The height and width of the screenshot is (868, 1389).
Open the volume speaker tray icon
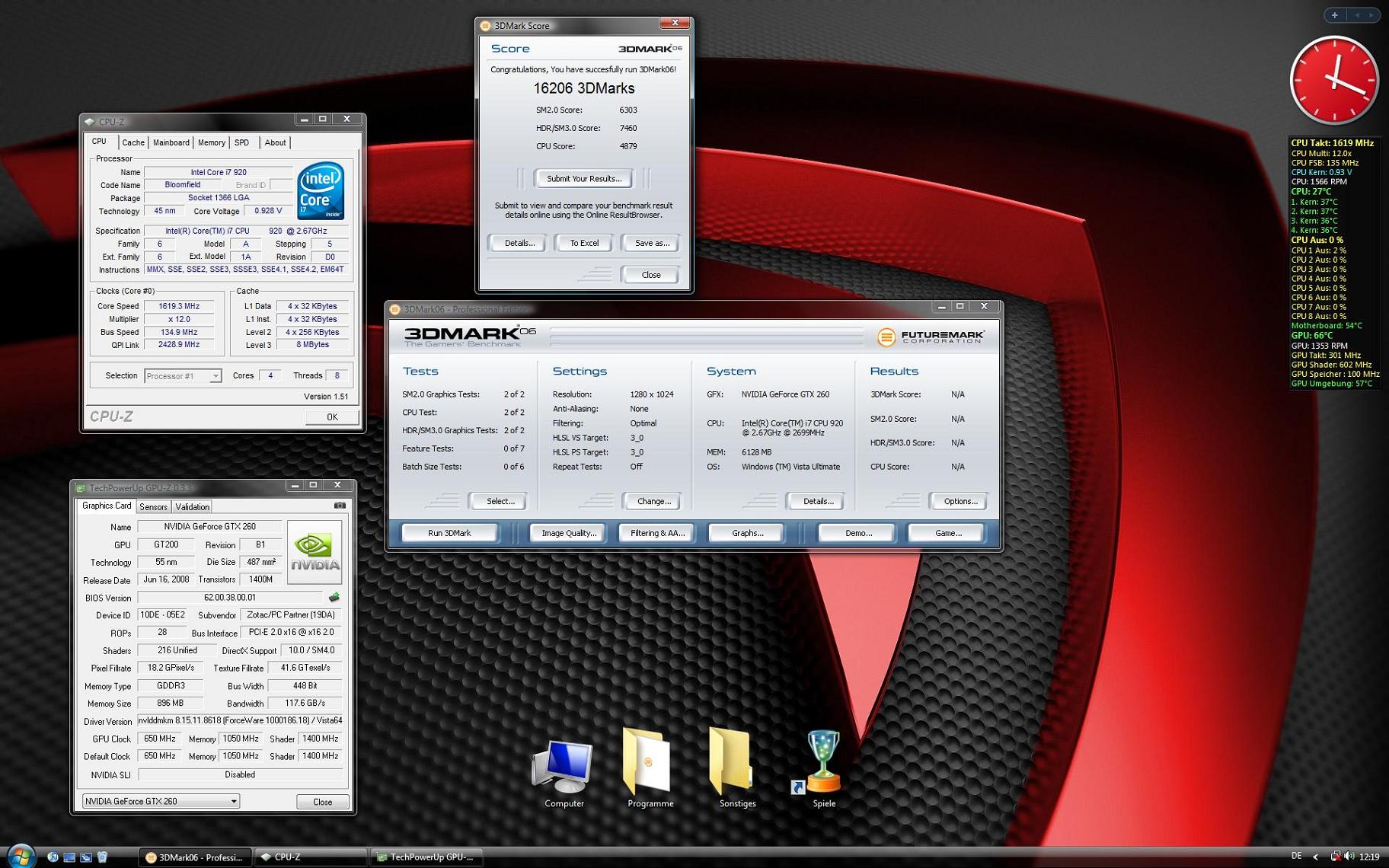click(x=1349, y=857)
